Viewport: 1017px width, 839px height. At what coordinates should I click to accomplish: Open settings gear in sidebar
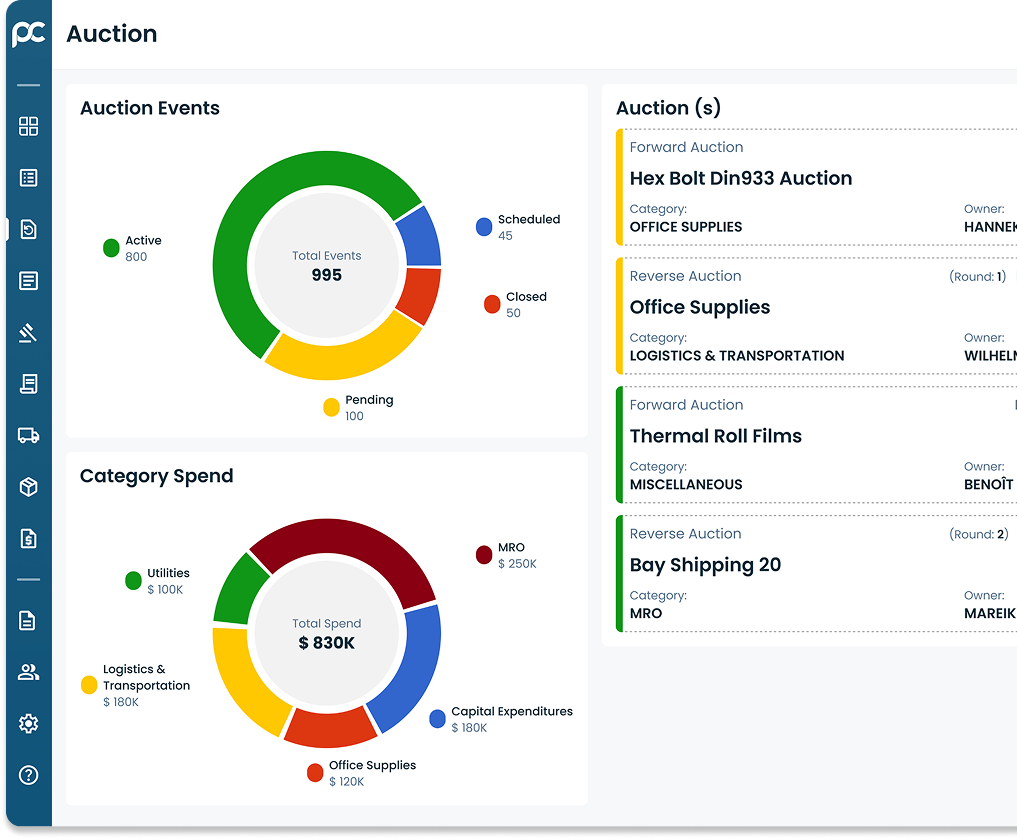pyautogui.click(x=29, y=723)
